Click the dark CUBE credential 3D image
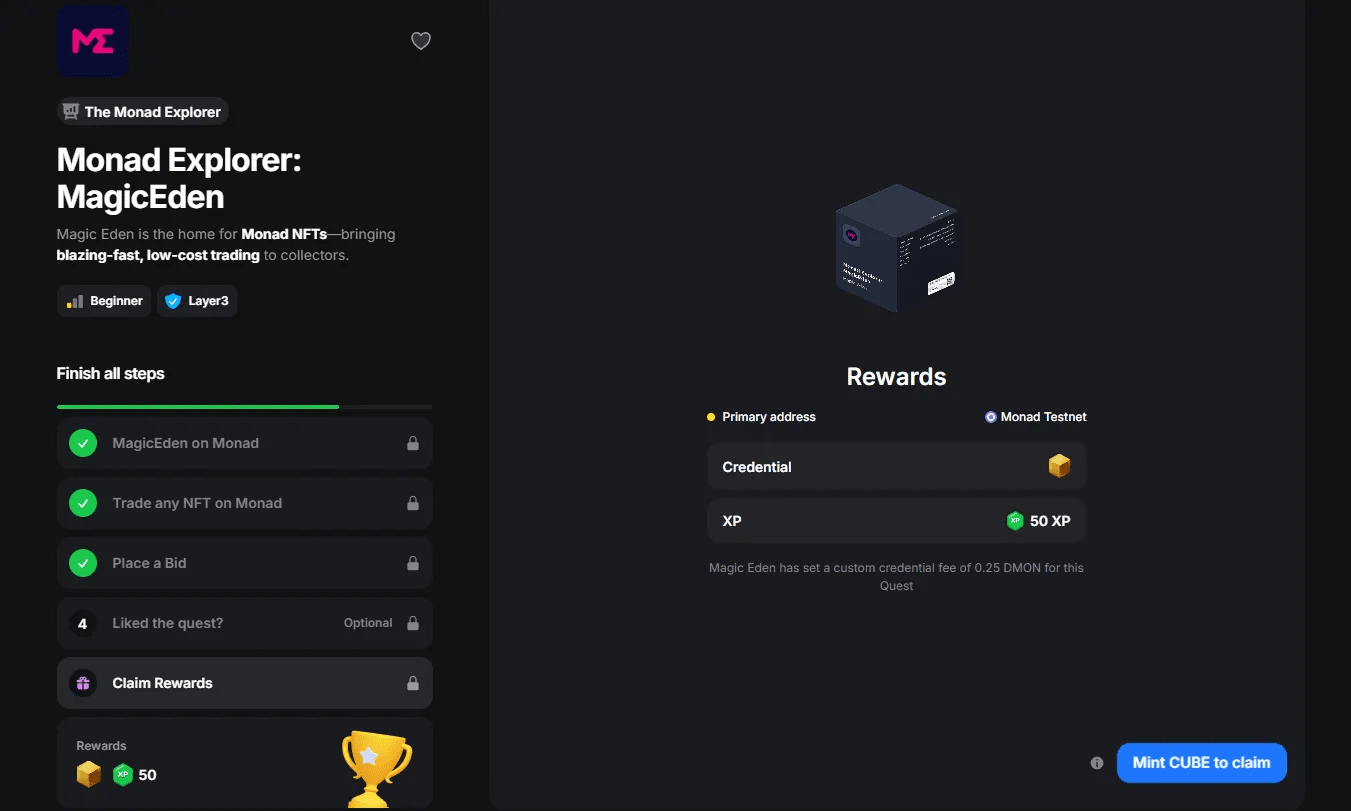The image size is (1351, 811). [x=897, y=248]
